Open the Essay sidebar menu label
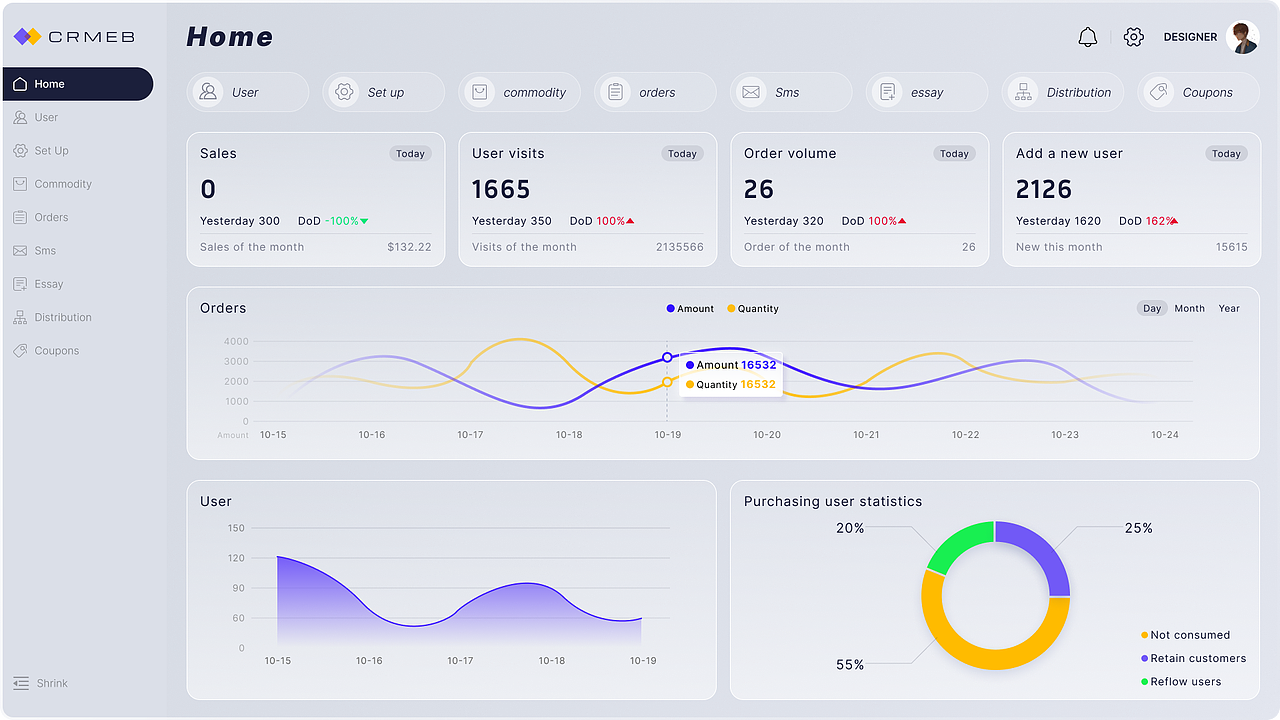The width and height of the screenshot is (1280, 720). tap(49, 284)
